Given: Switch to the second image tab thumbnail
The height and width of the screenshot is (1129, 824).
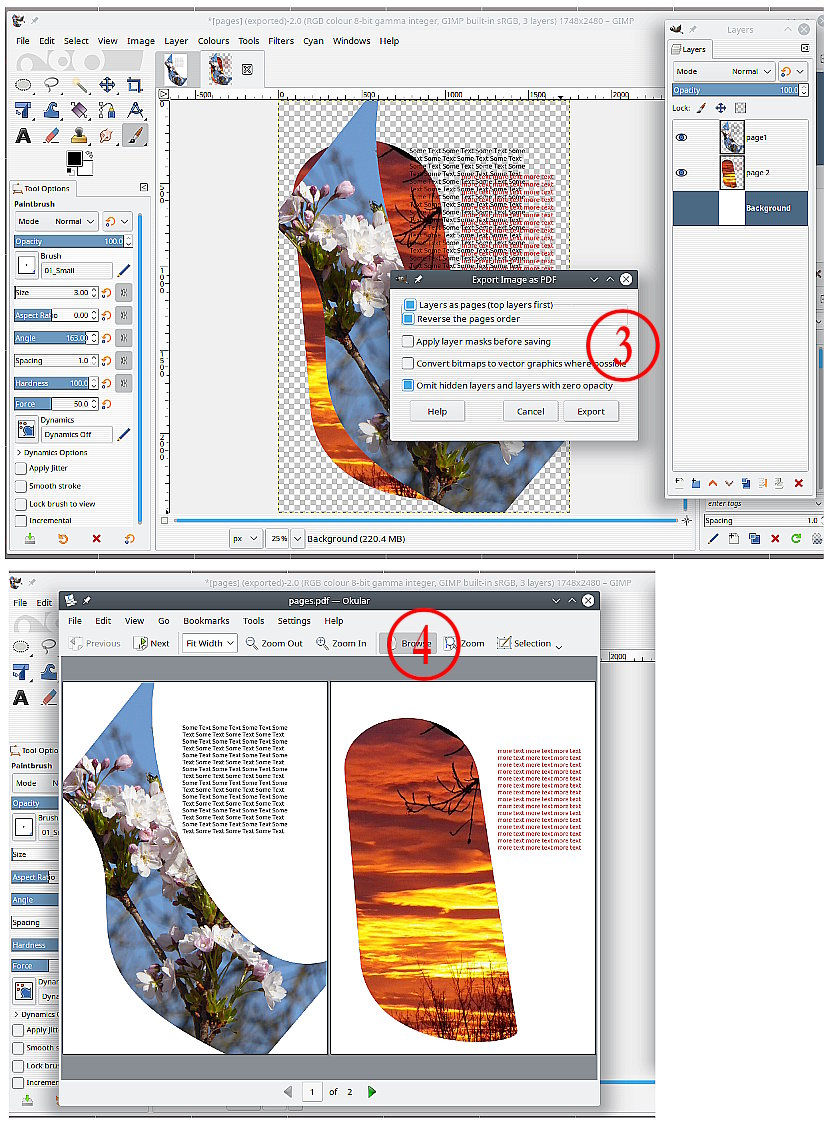Looking at the screenshot, I should coord(220,69).
